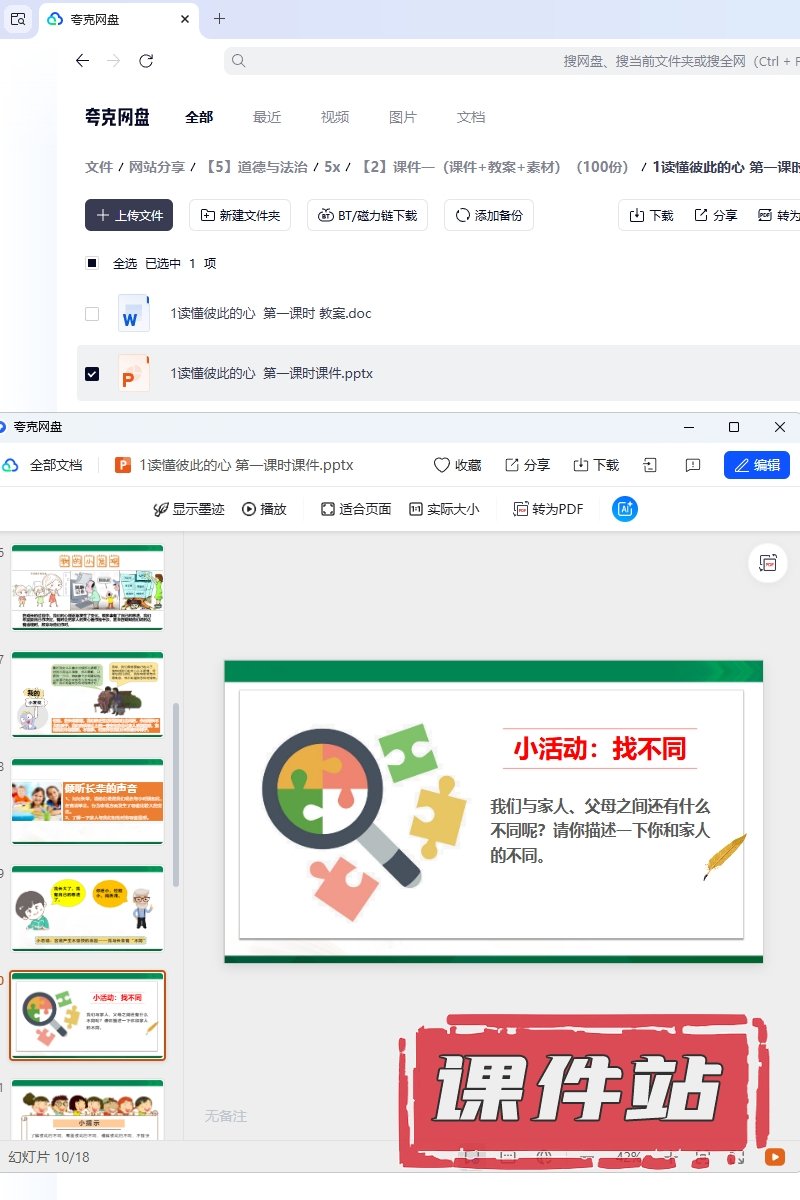This screenshot has width=800, height=1200.
Task: Click the 新建文件夹 button
Action: (x=240, y=215)
